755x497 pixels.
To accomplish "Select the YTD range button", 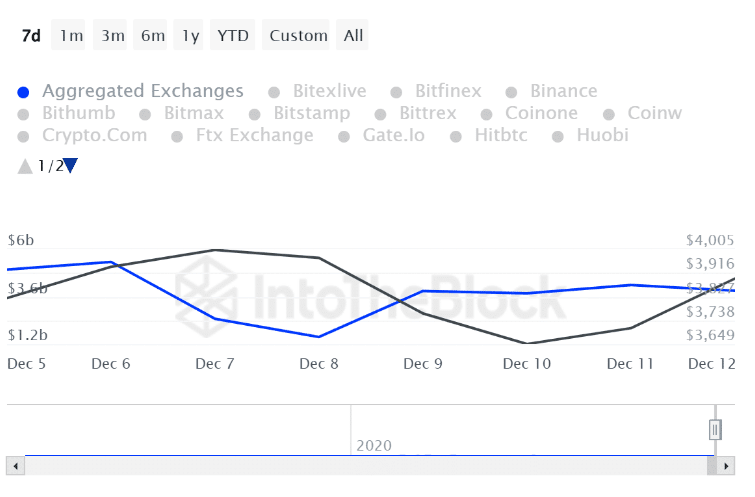I will coord(233,36).
